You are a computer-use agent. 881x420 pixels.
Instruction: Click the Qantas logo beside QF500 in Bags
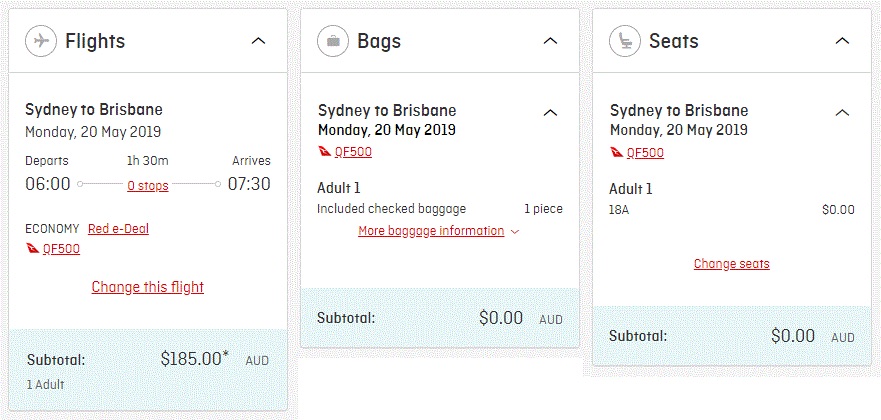pos(325,152)
